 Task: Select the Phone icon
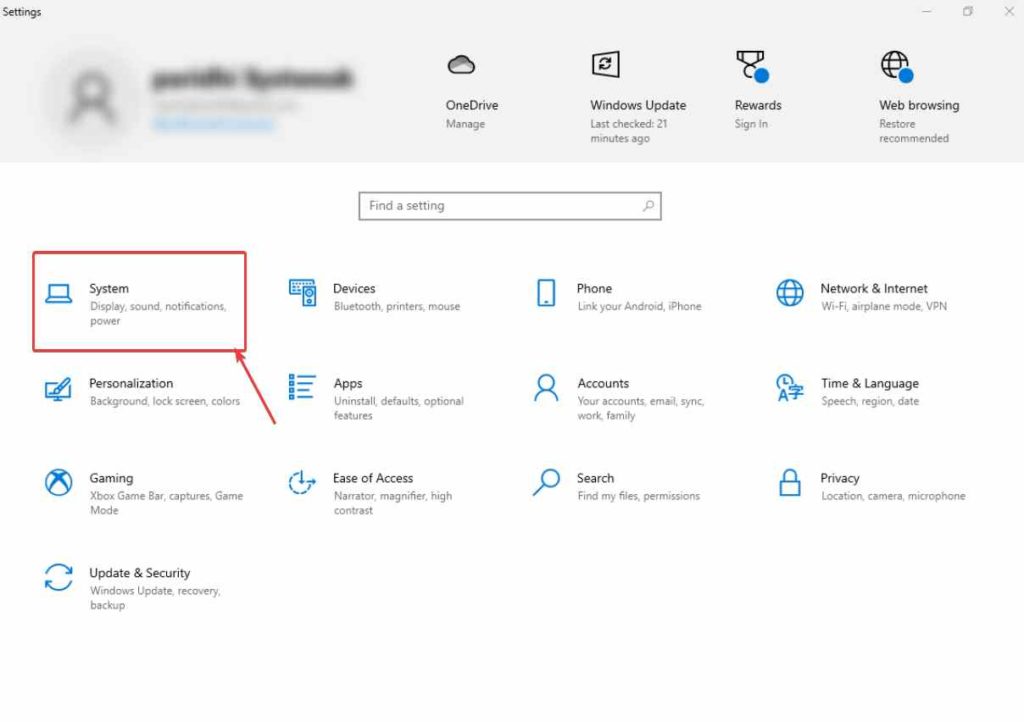coord(546,293)
